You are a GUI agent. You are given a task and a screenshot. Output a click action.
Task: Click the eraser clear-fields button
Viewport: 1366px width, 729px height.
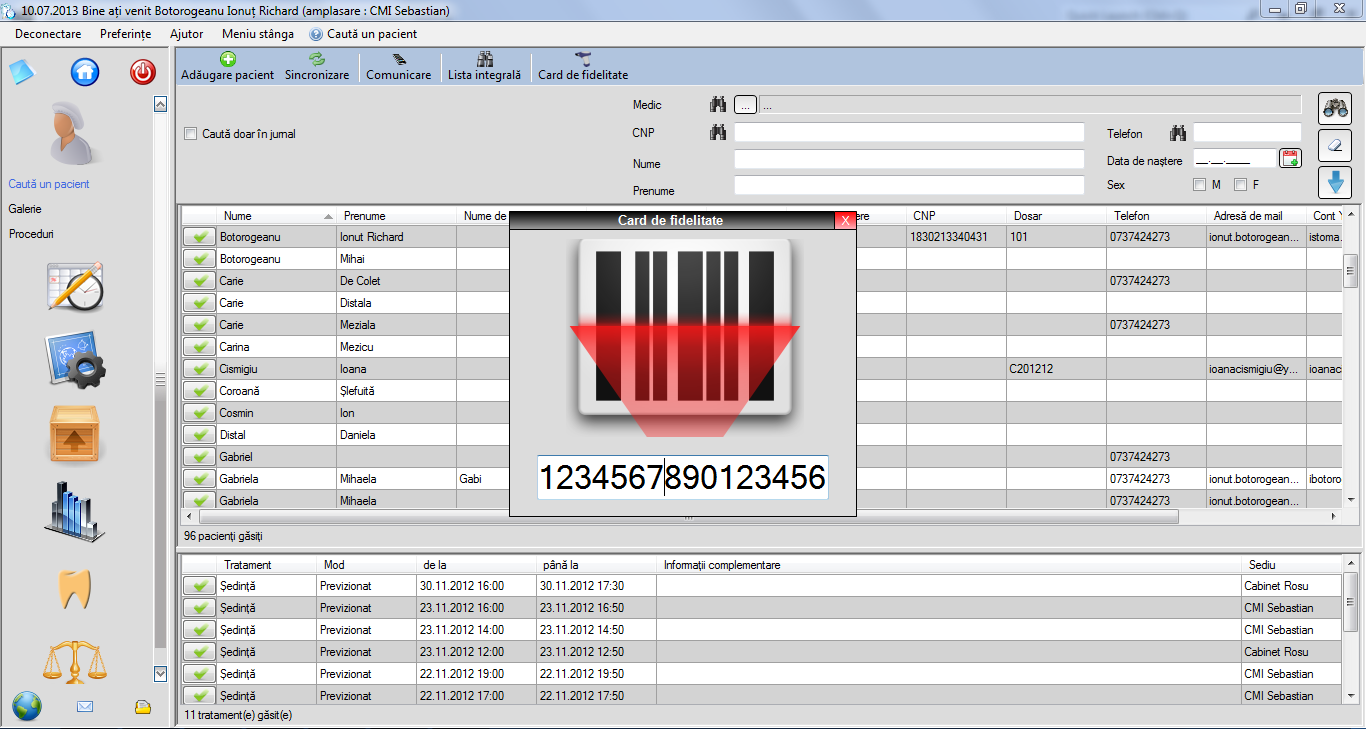point(1335,145)
